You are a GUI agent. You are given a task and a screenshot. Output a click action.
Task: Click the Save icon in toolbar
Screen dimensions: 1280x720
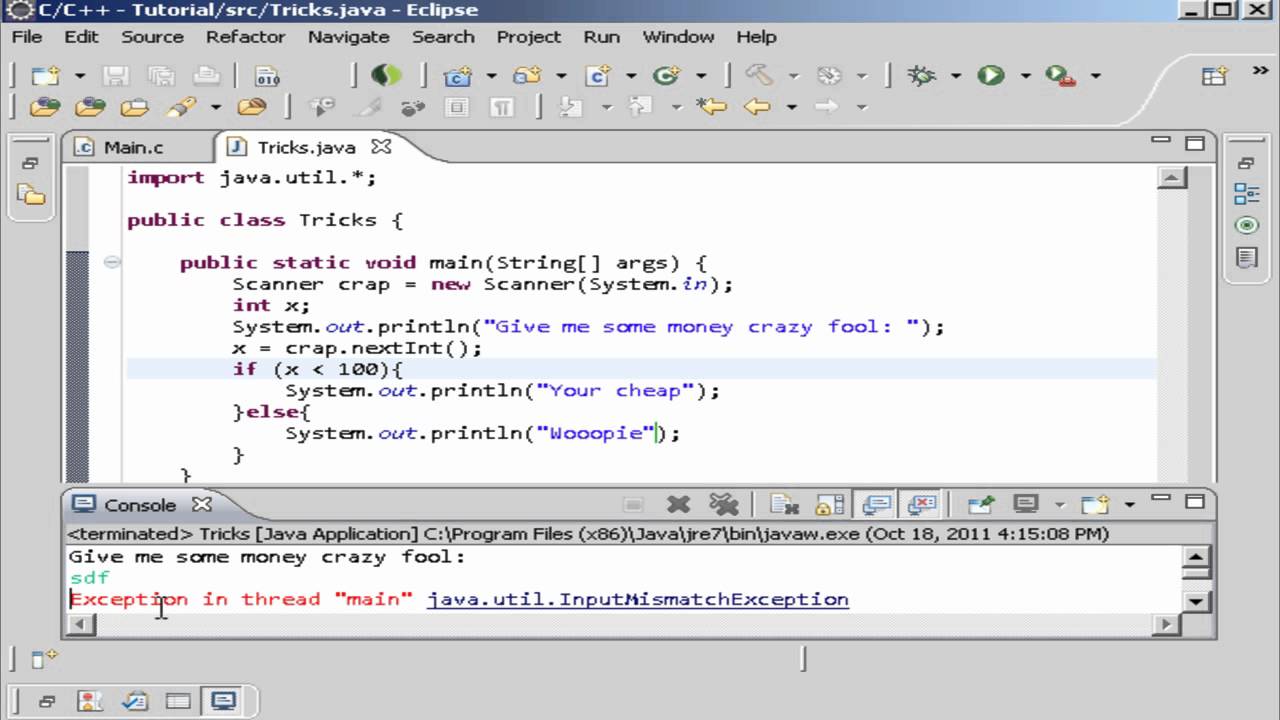pos(116,75)
